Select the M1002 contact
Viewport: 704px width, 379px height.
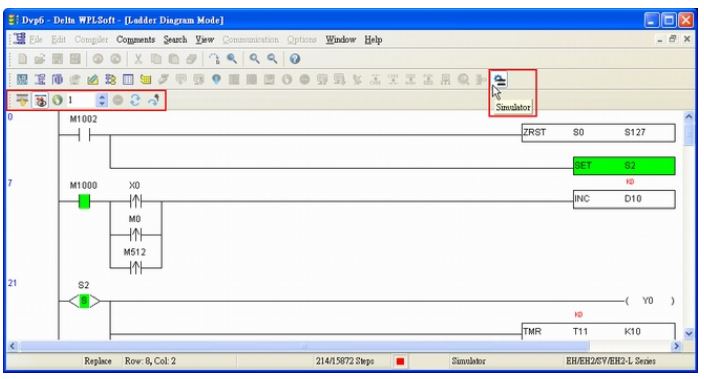84,134
